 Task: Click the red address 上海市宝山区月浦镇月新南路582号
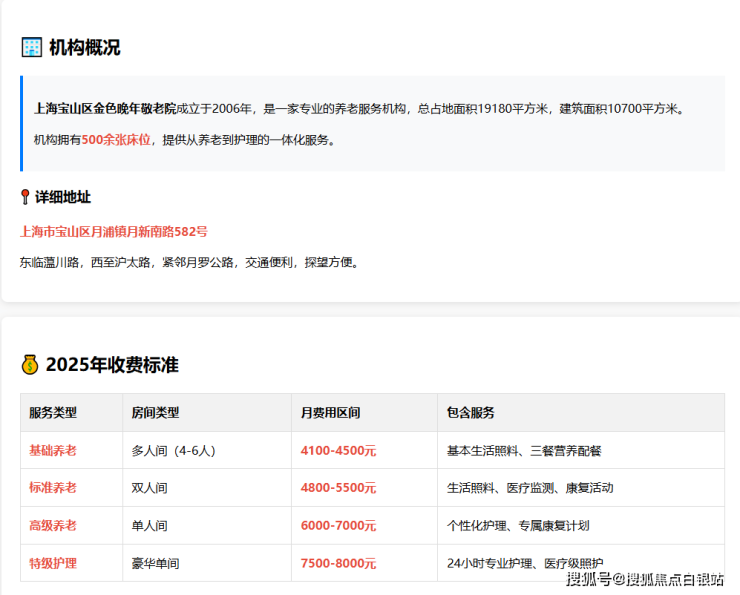113,231
